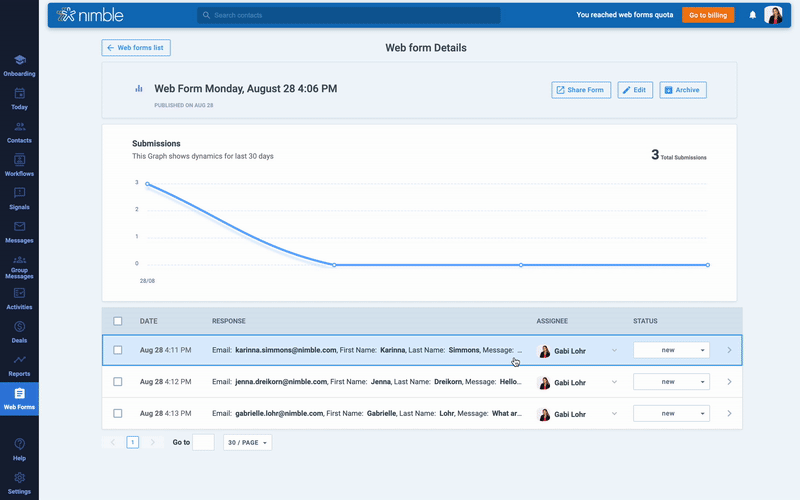The width and height of the screenshot is (800, 500).
Task: Open the Help icon in sidebar
Action: tap(19, 448)
